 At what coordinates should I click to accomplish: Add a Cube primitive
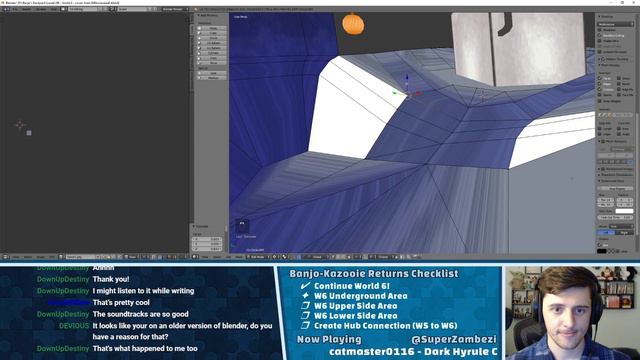coord(212,33)
